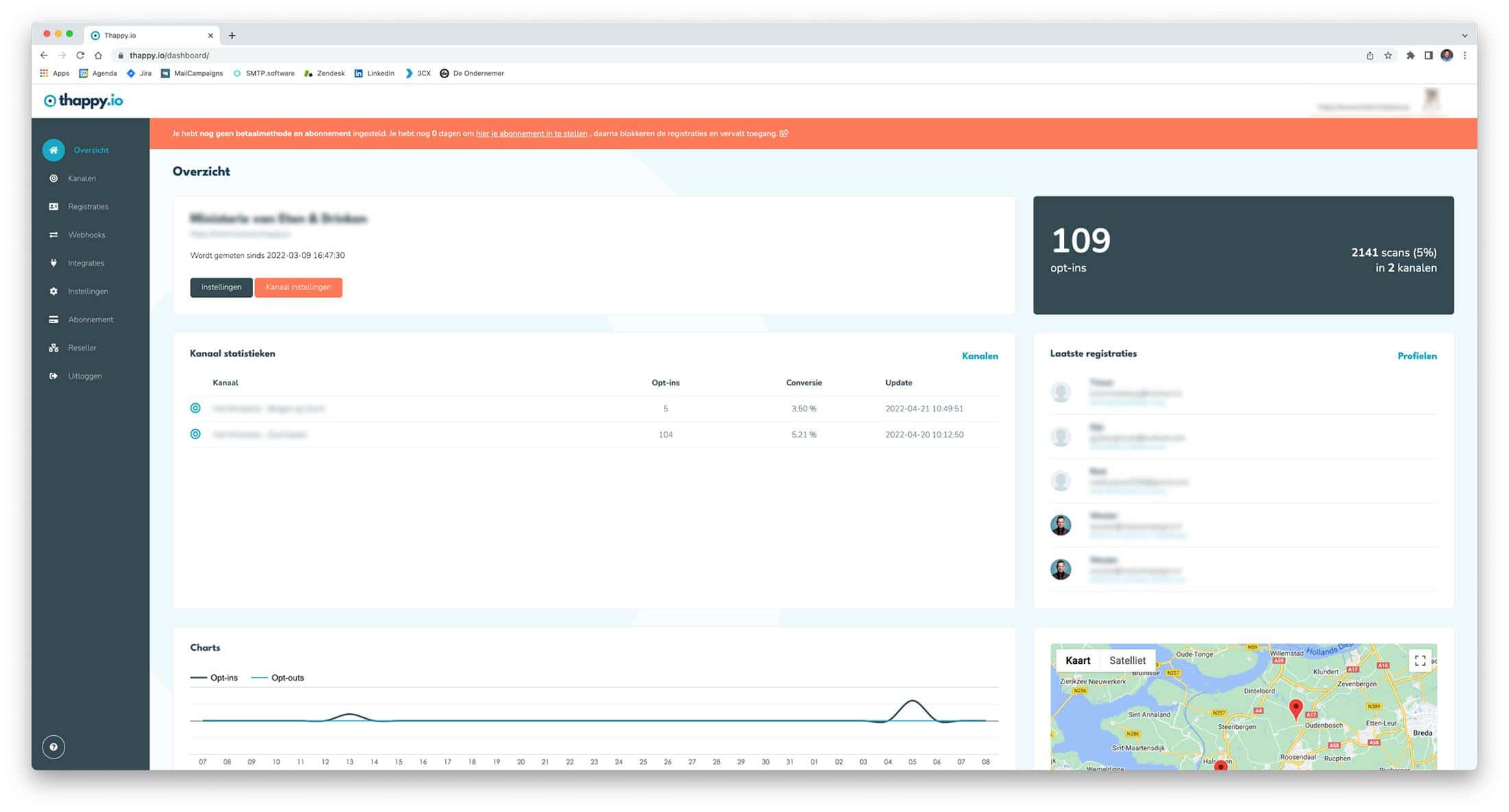Screen dimensions: 1509x812
Task: Click the Integraties plug icon in sidebar
Action: [54, 263]
